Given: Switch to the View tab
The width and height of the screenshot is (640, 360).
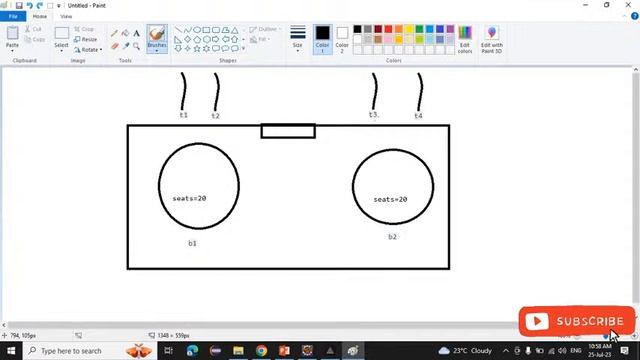Looking at the screenshot, I should pyautogui.click(x=66, y=16).
